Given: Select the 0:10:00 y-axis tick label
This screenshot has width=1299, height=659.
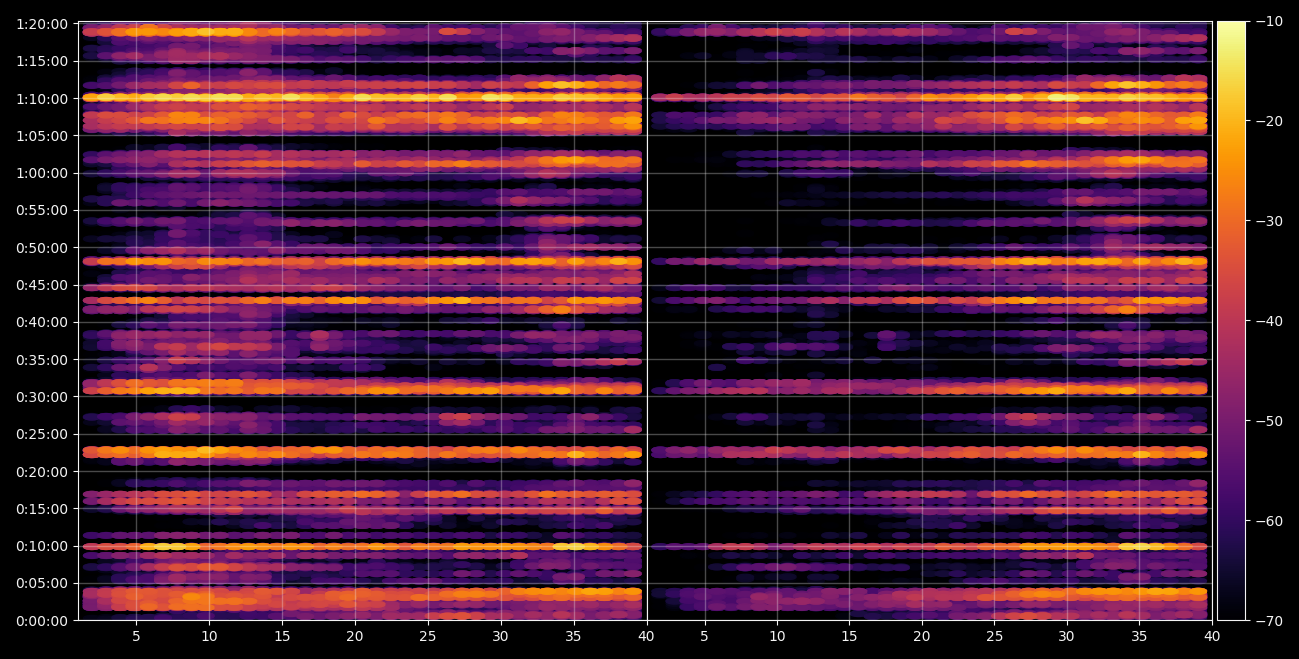Looking at the screenshot, I should (x=44, y=546).
